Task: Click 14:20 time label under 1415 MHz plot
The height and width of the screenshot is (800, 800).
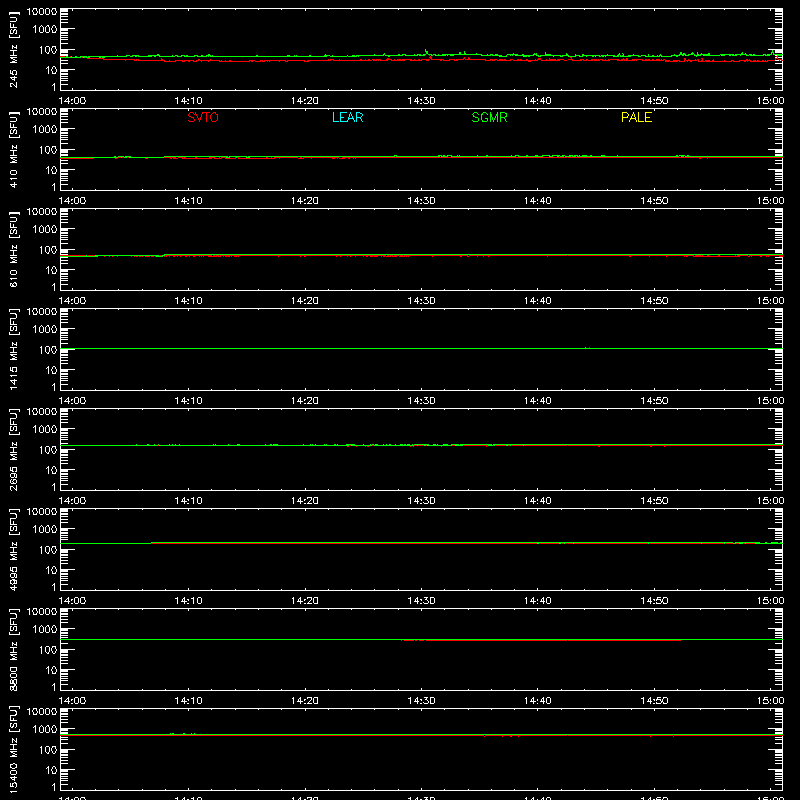Action: [305, 401]
